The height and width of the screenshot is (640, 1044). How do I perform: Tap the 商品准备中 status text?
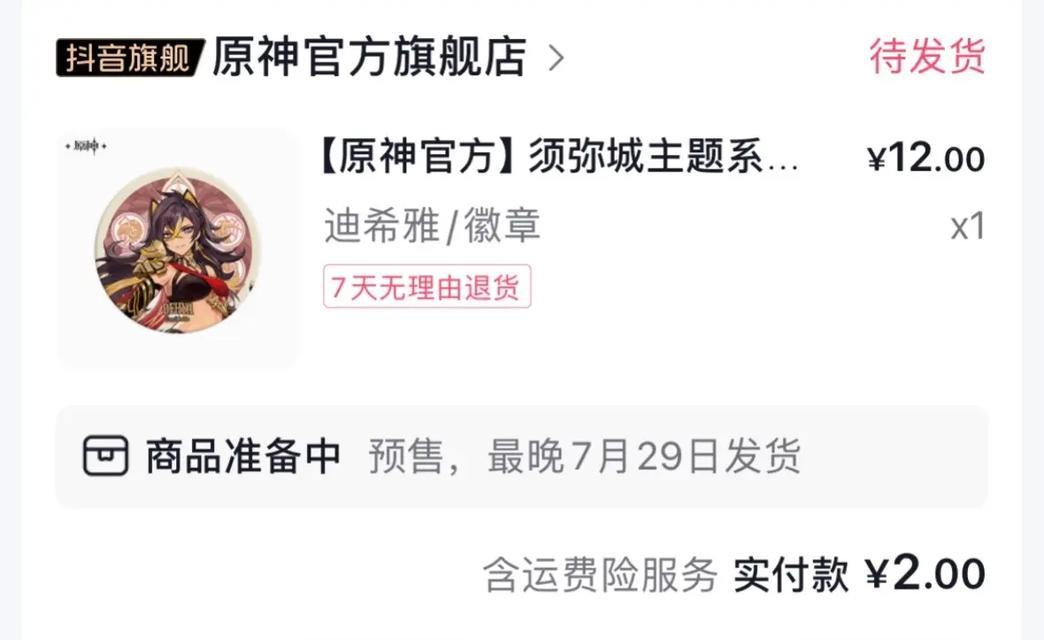click(x=244, y=456)
